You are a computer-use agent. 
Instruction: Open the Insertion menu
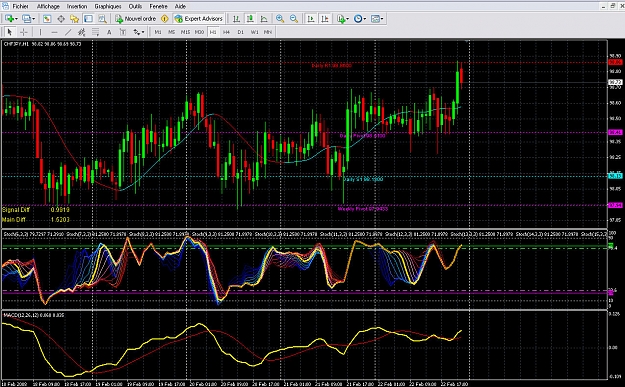tap(77, 6)
